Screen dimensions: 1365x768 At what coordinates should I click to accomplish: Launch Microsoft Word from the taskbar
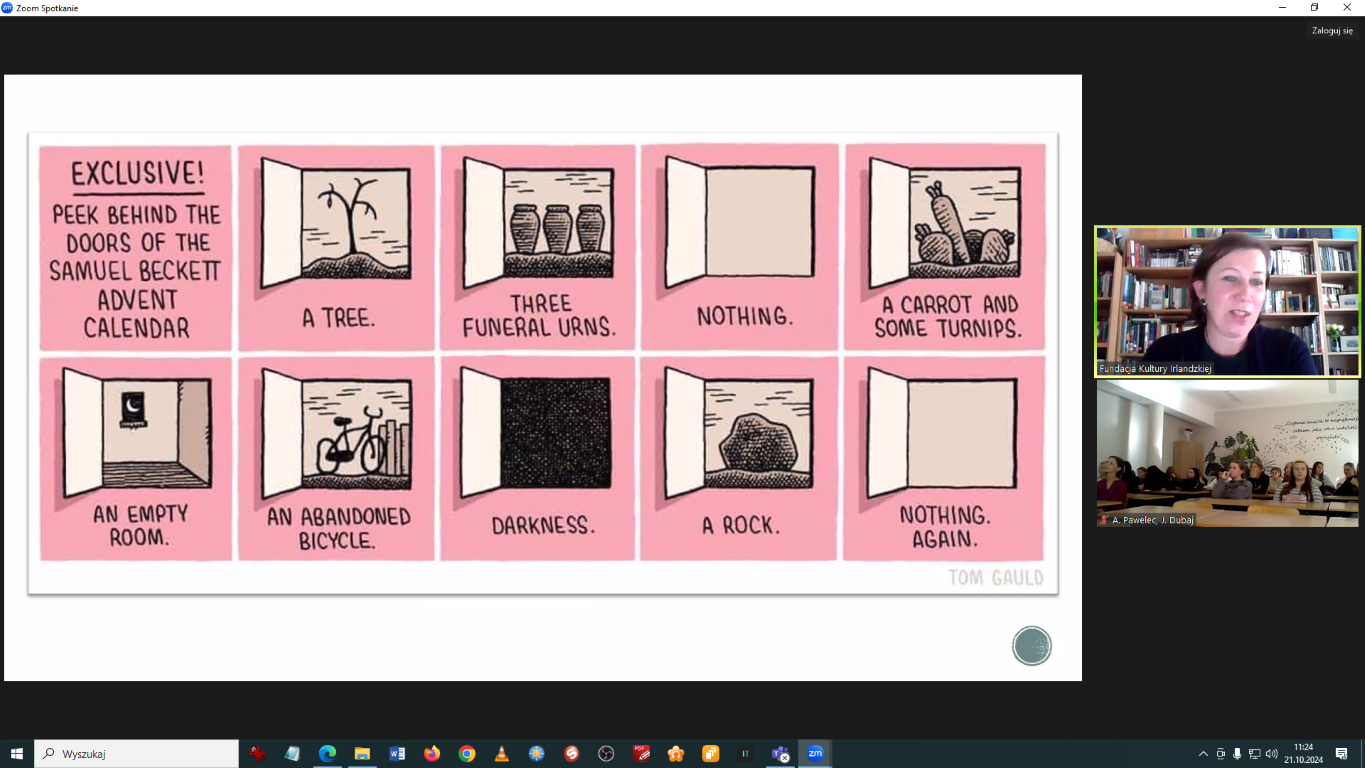(x=397, y=753)
